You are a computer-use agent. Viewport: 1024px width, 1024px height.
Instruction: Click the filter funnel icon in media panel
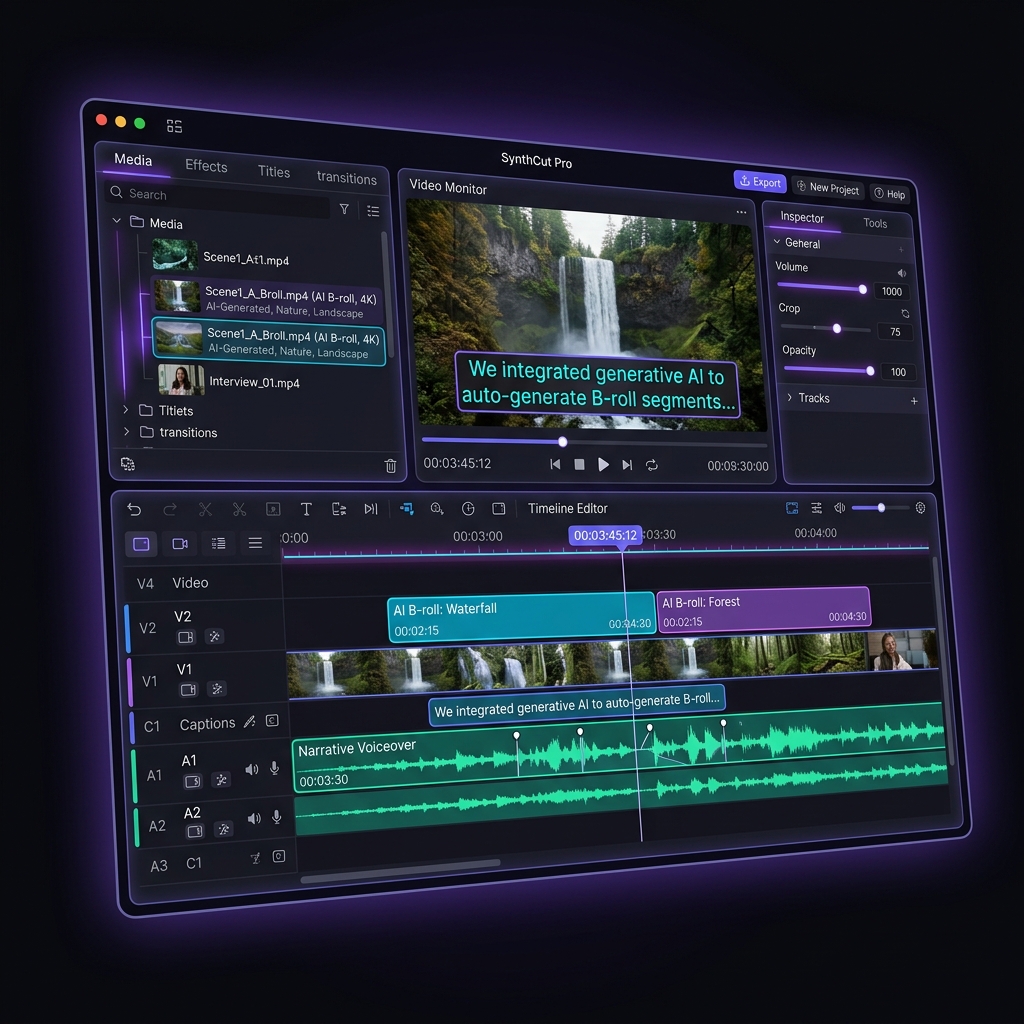point(344,209)
